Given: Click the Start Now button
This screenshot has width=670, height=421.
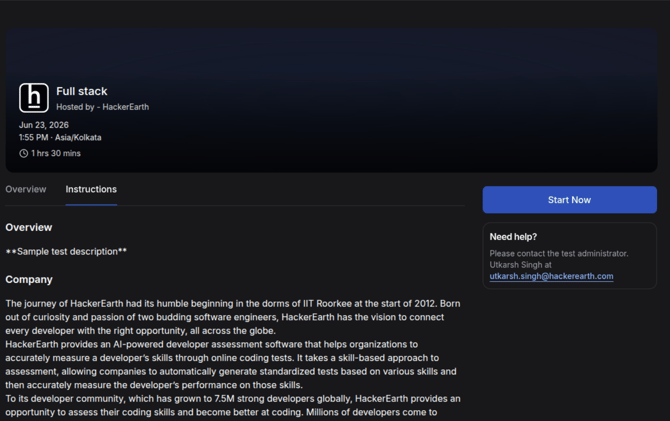Looking at the screenshot, I should click(x=570, y=200).
